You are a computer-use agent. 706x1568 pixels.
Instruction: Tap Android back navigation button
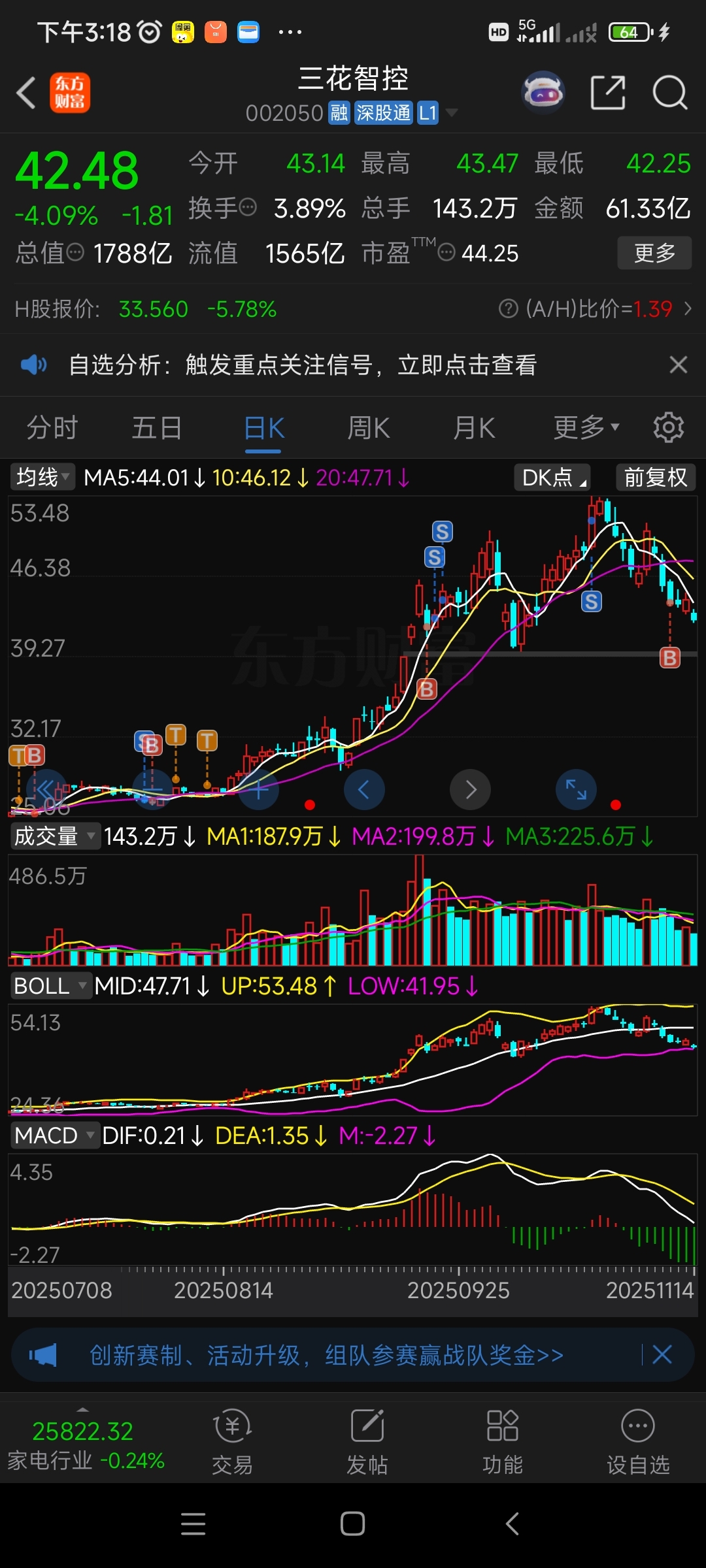513,1524
